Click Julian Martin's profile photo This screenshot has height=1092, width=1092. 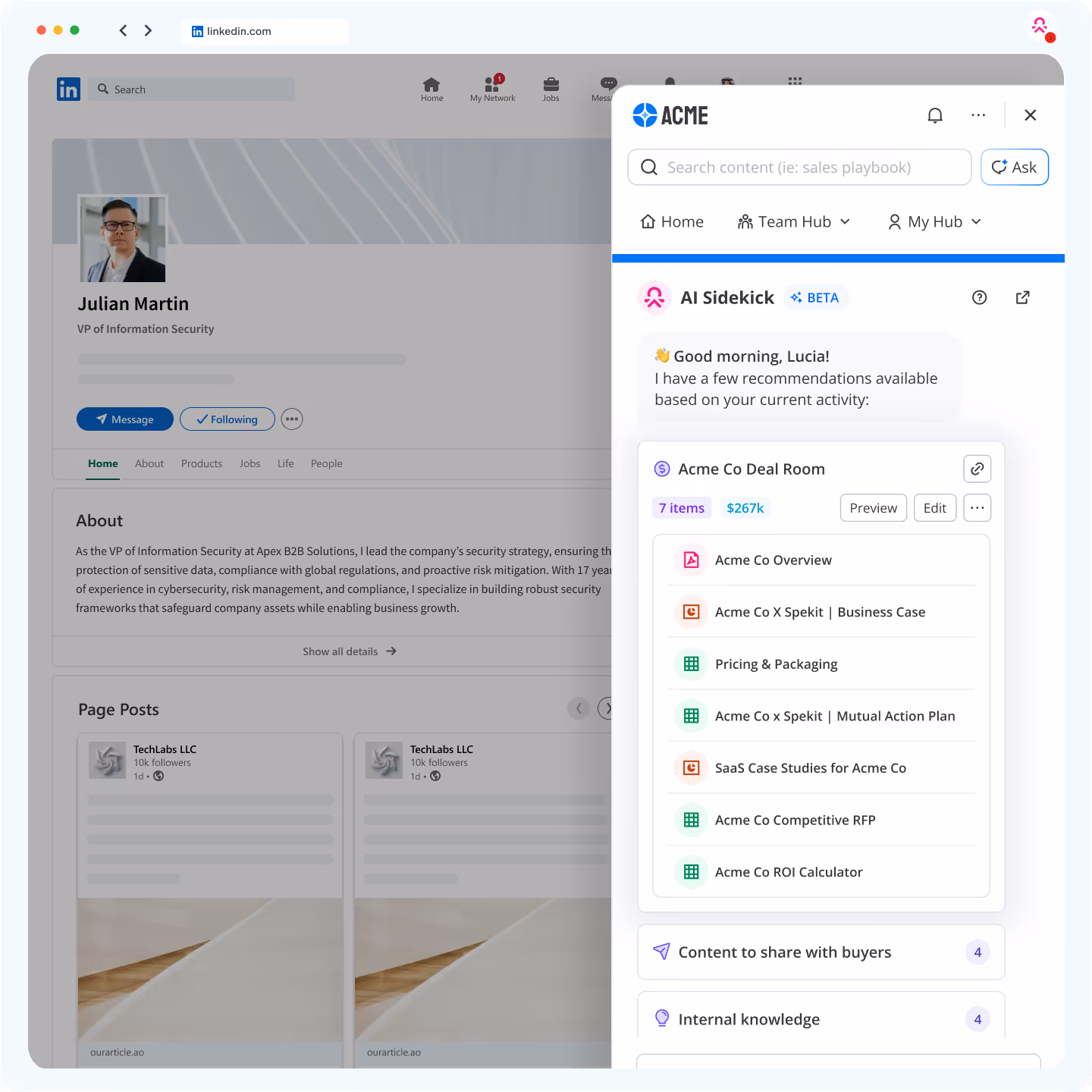tap(122, 240)
